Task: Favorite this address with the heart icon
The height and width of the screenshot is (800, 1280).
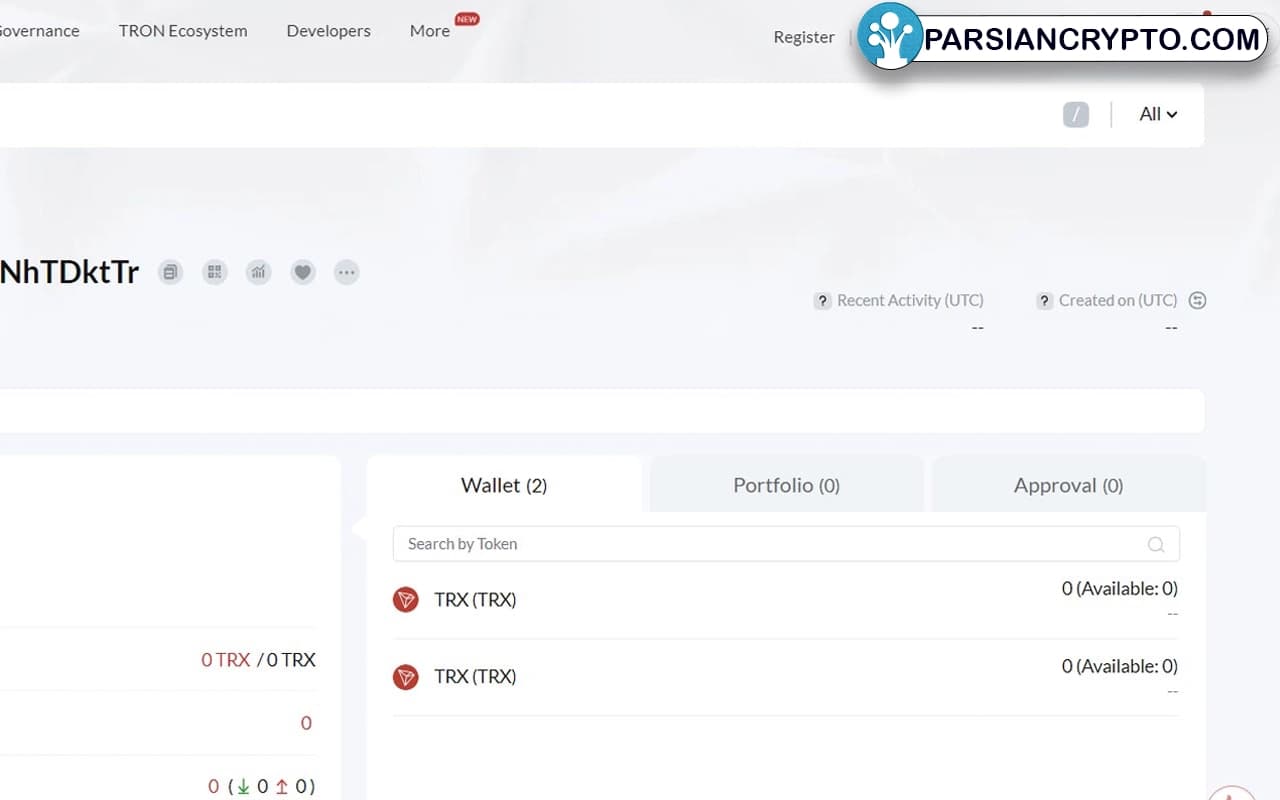Action: [303, 272]
